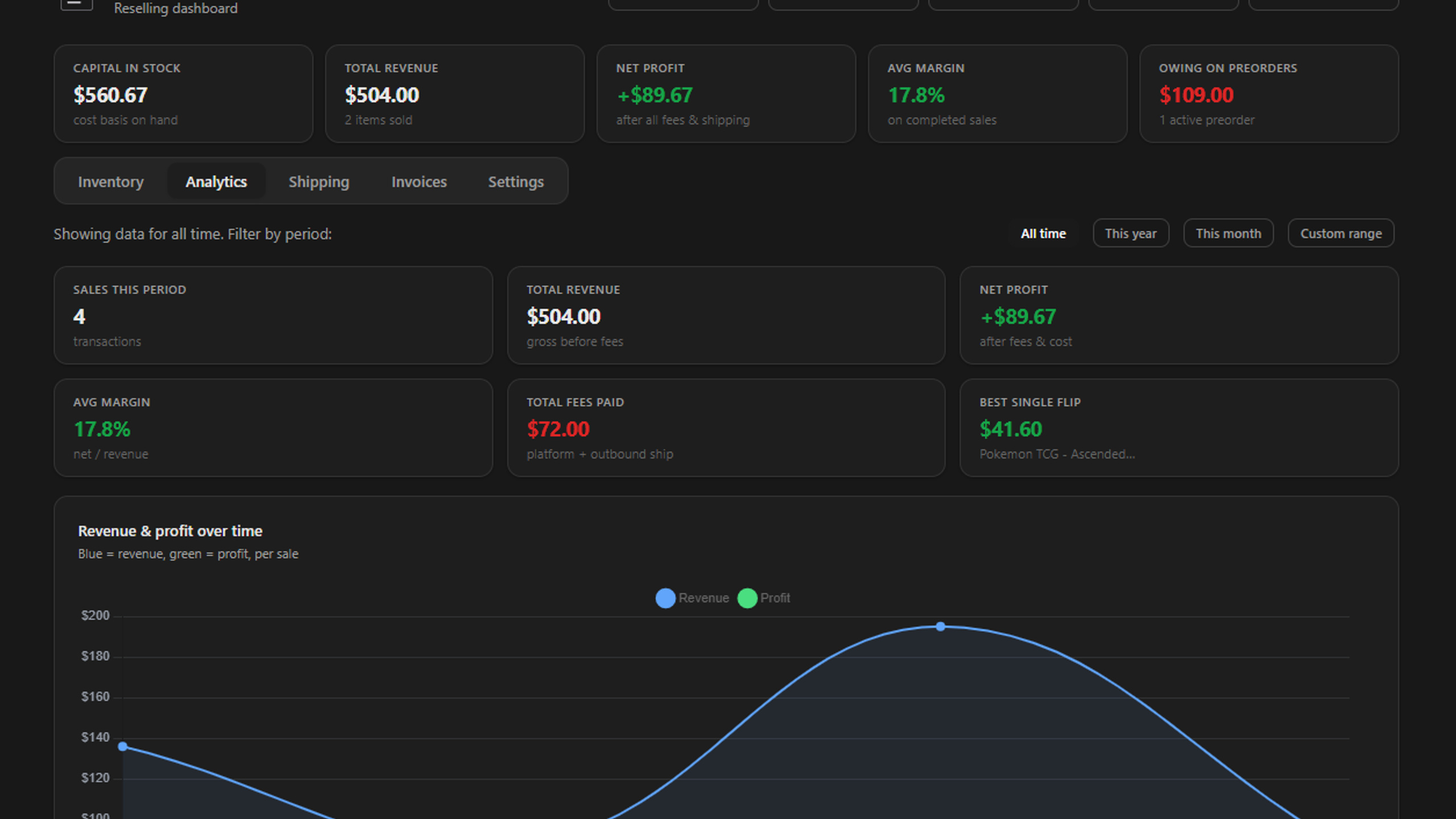Click the logo icon beside Reselling dashboard
The height and width of the screenshot is (819, 1456).
tap(77, 5)
